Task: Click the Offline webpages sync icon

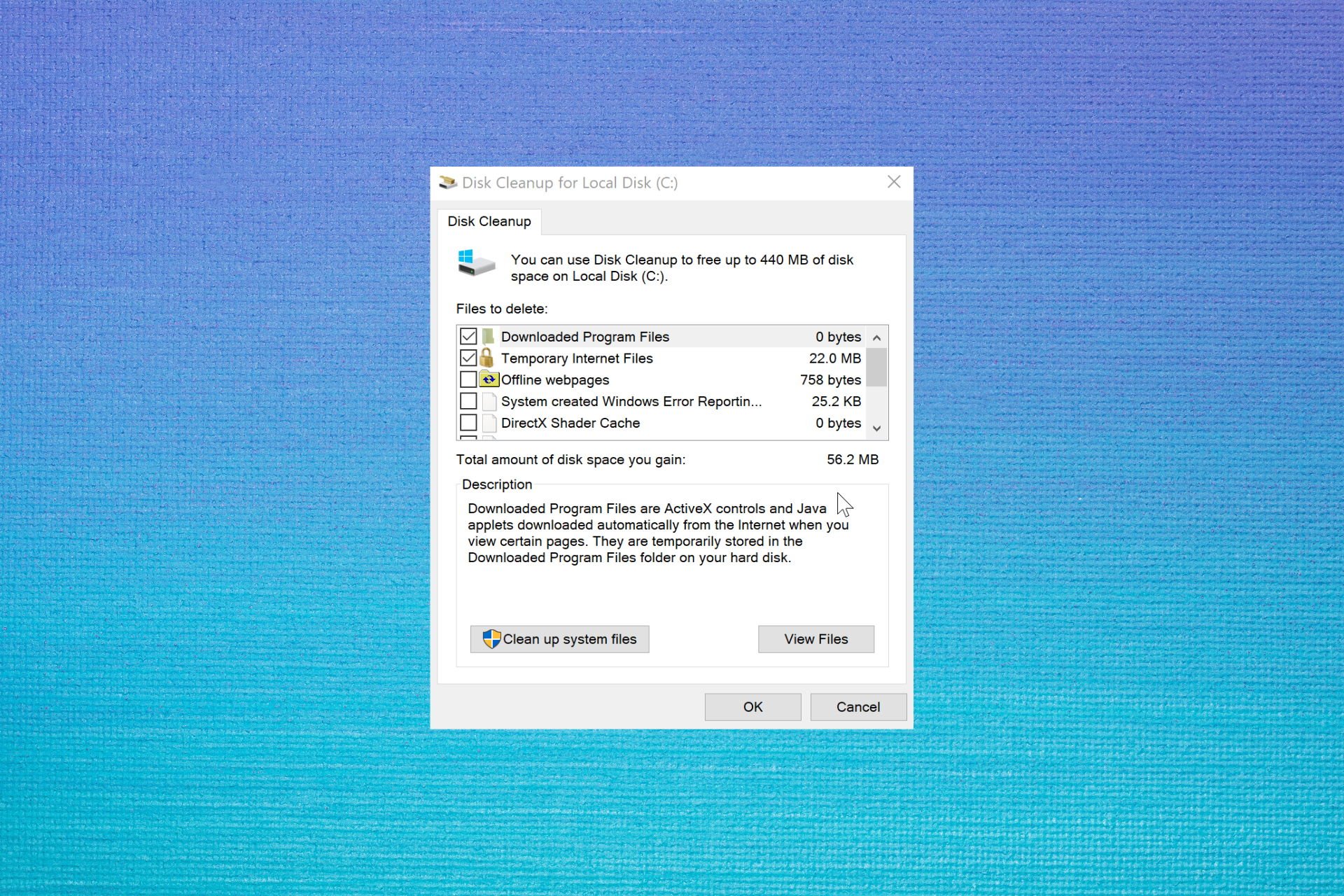Action: 489,379
